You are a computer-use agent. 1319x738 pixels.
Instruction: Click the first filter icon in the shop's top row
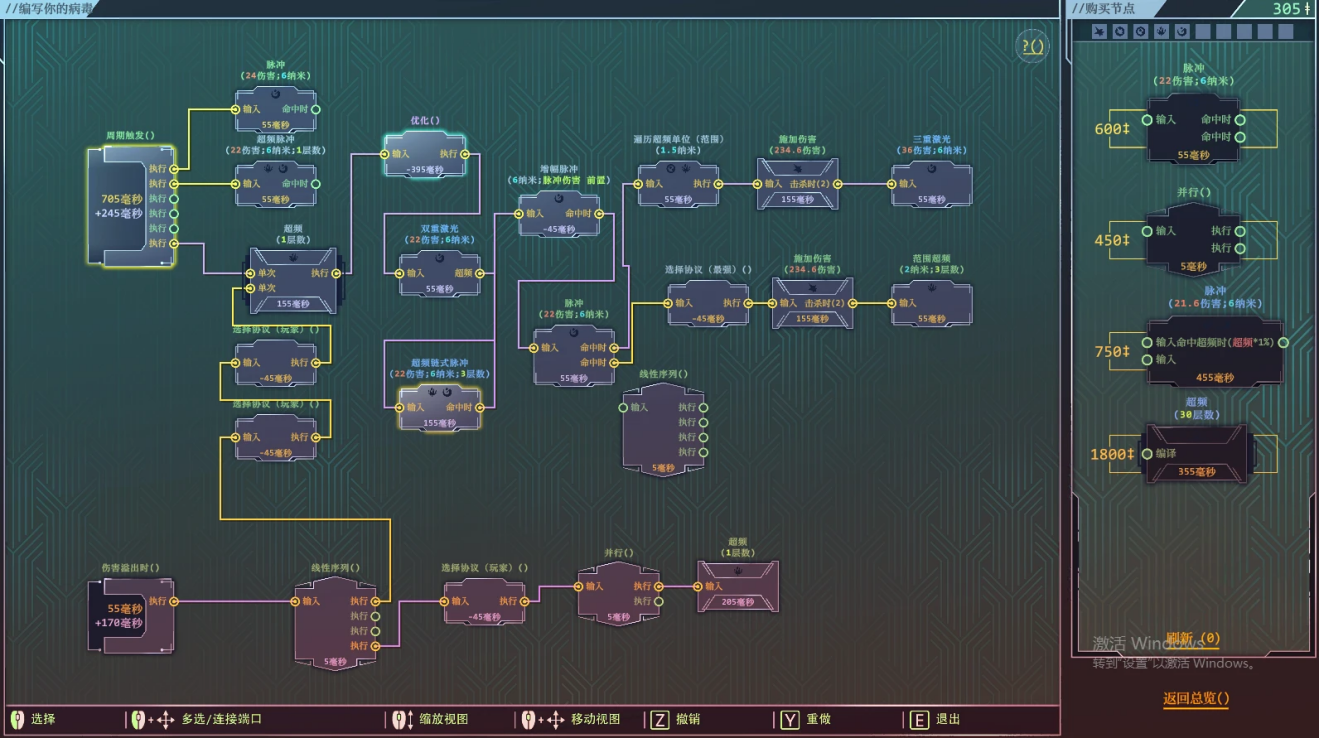(1099, 31)
